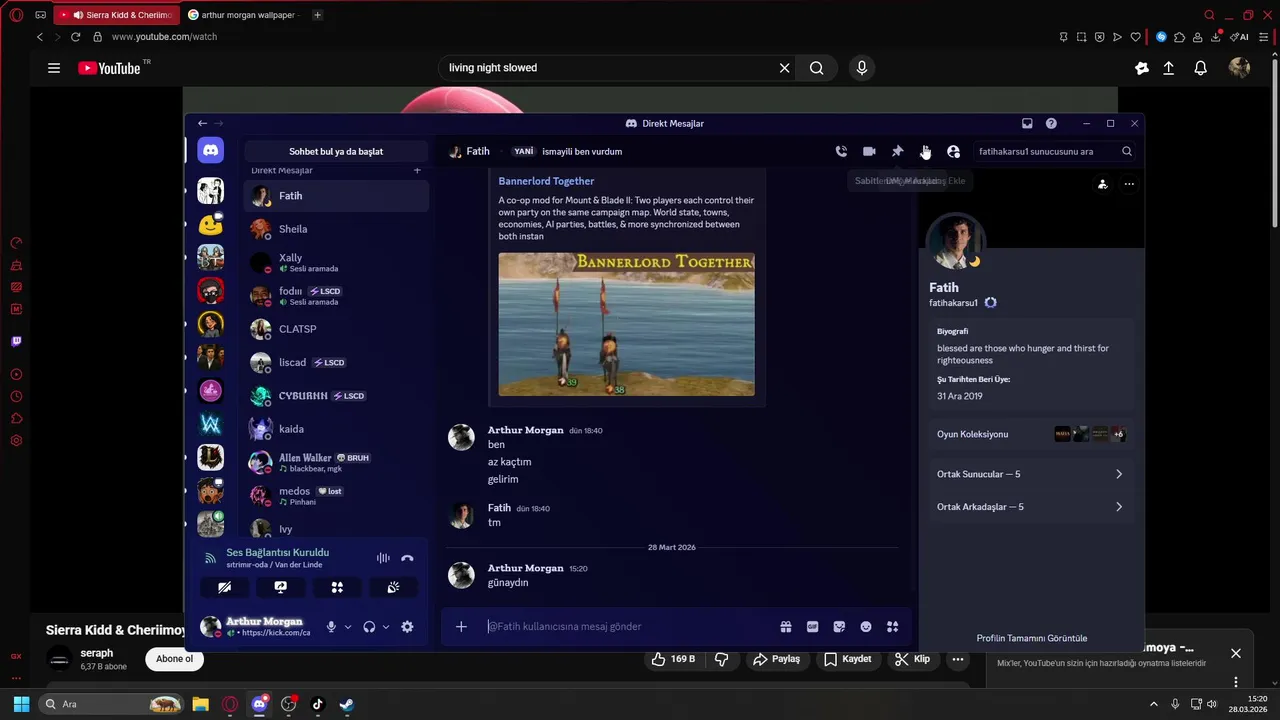Open Steam from taskbar
The image size is (1280, 720).
pos(346,704)
